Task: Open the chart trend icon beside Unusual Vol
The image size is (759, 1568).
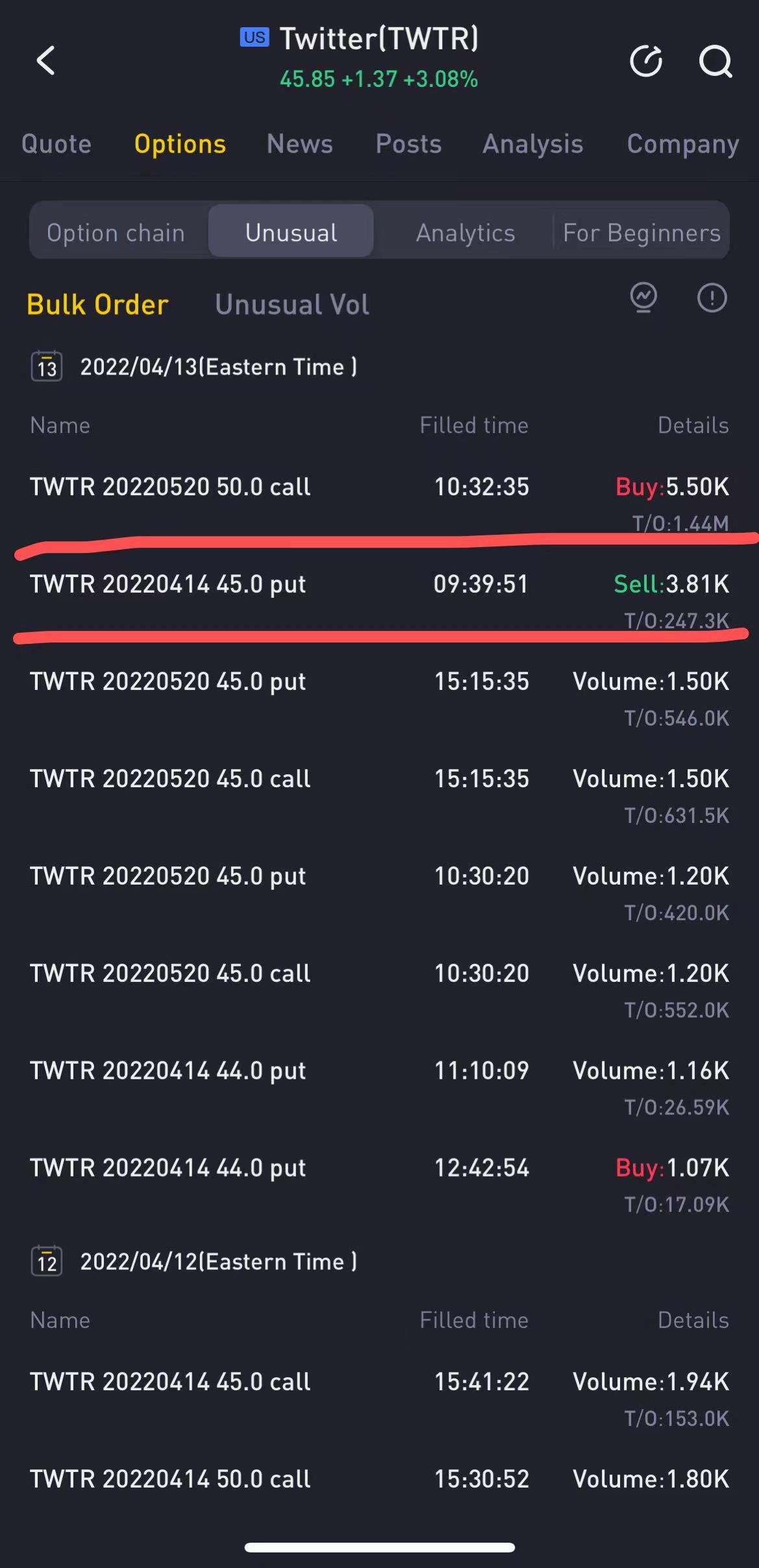Action: coord(643,298)
